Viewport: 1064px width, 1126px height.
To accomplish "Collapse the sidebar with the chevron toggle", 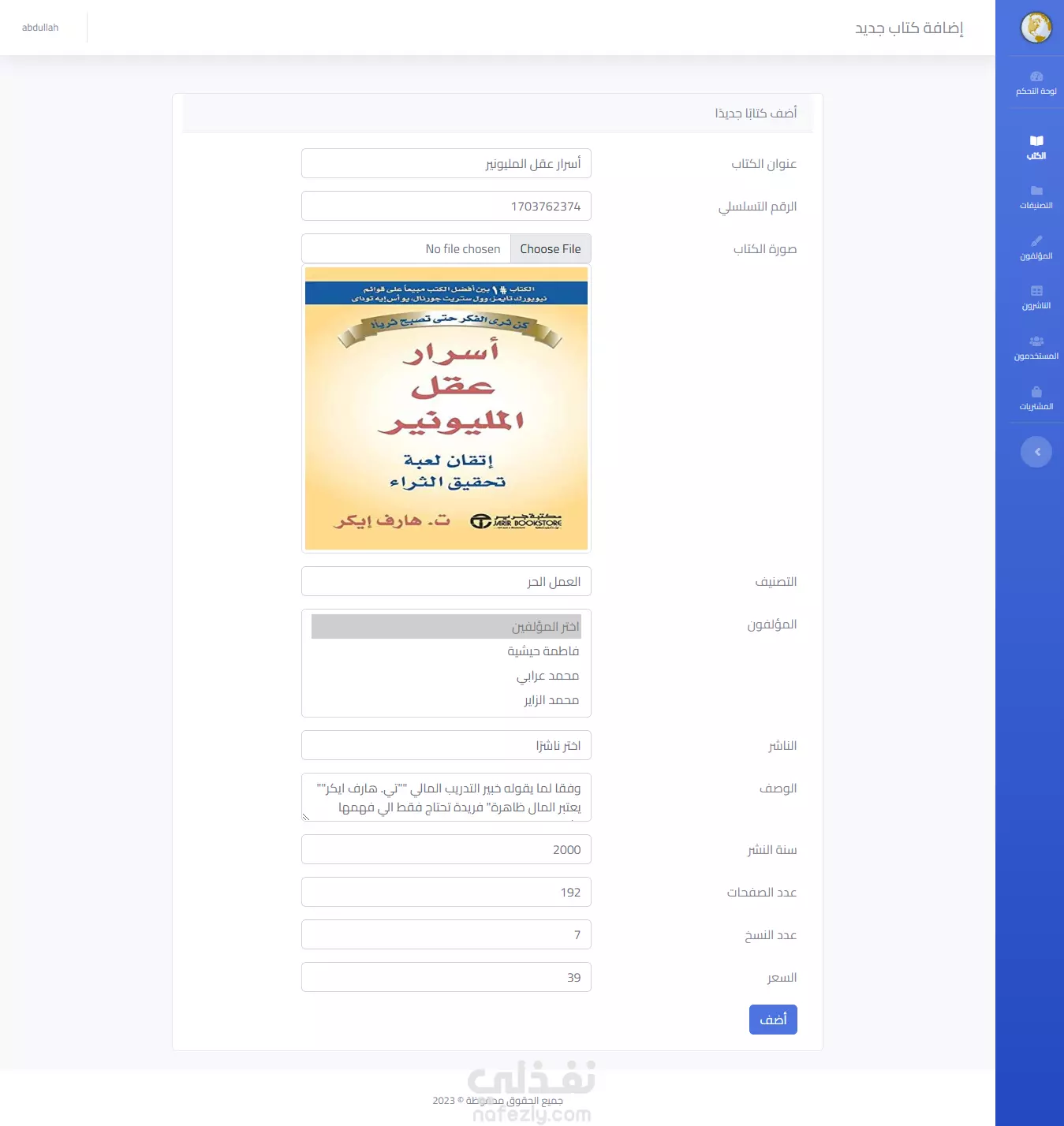I will pos(1036,452).
